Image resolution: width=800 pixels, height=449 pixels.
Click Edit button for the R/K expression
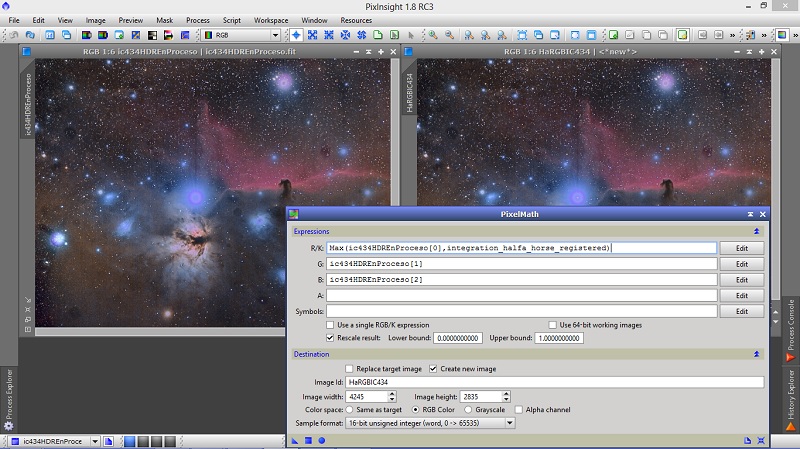coord(741,248)
